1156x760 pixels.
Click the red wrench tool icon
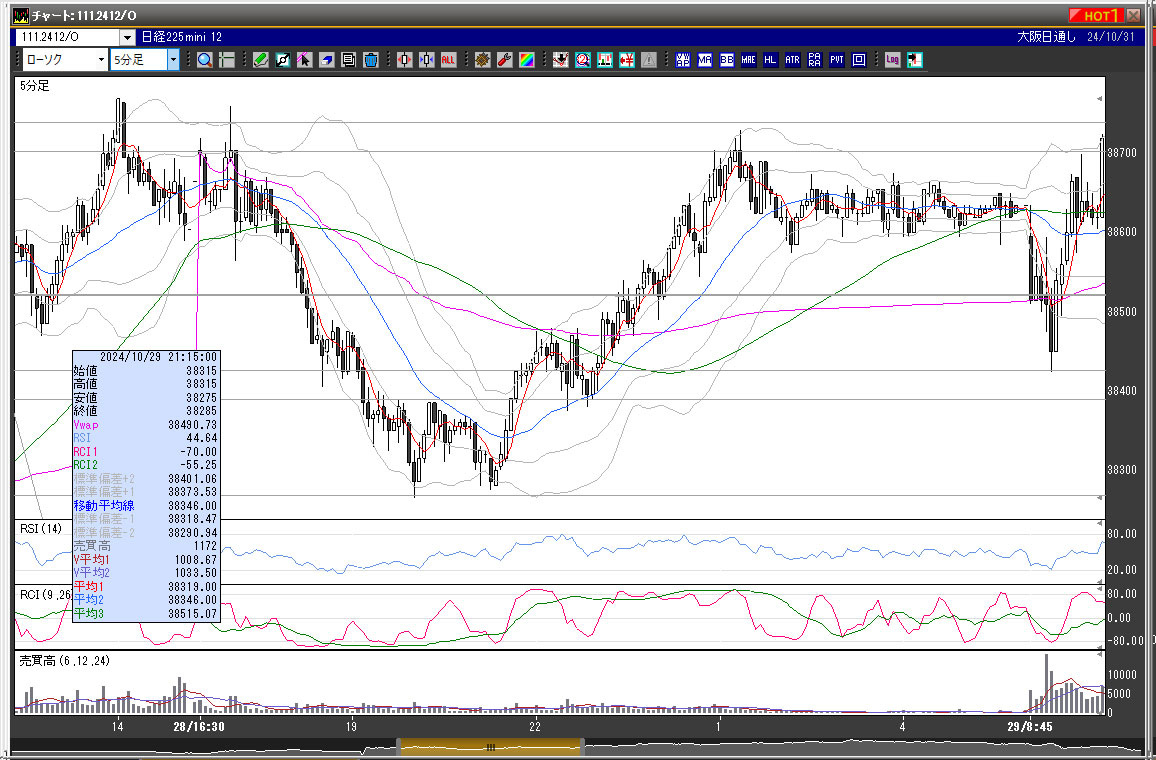click(x=504, y=60)
